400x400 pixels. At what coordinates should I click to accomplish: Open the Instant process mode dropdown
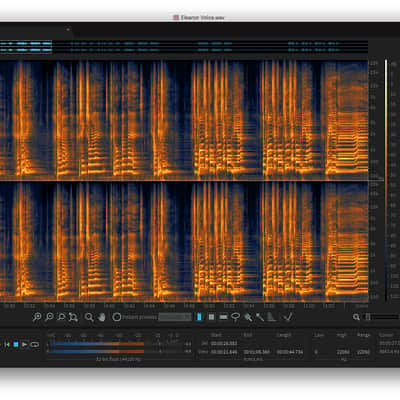(x=175, y=317)
